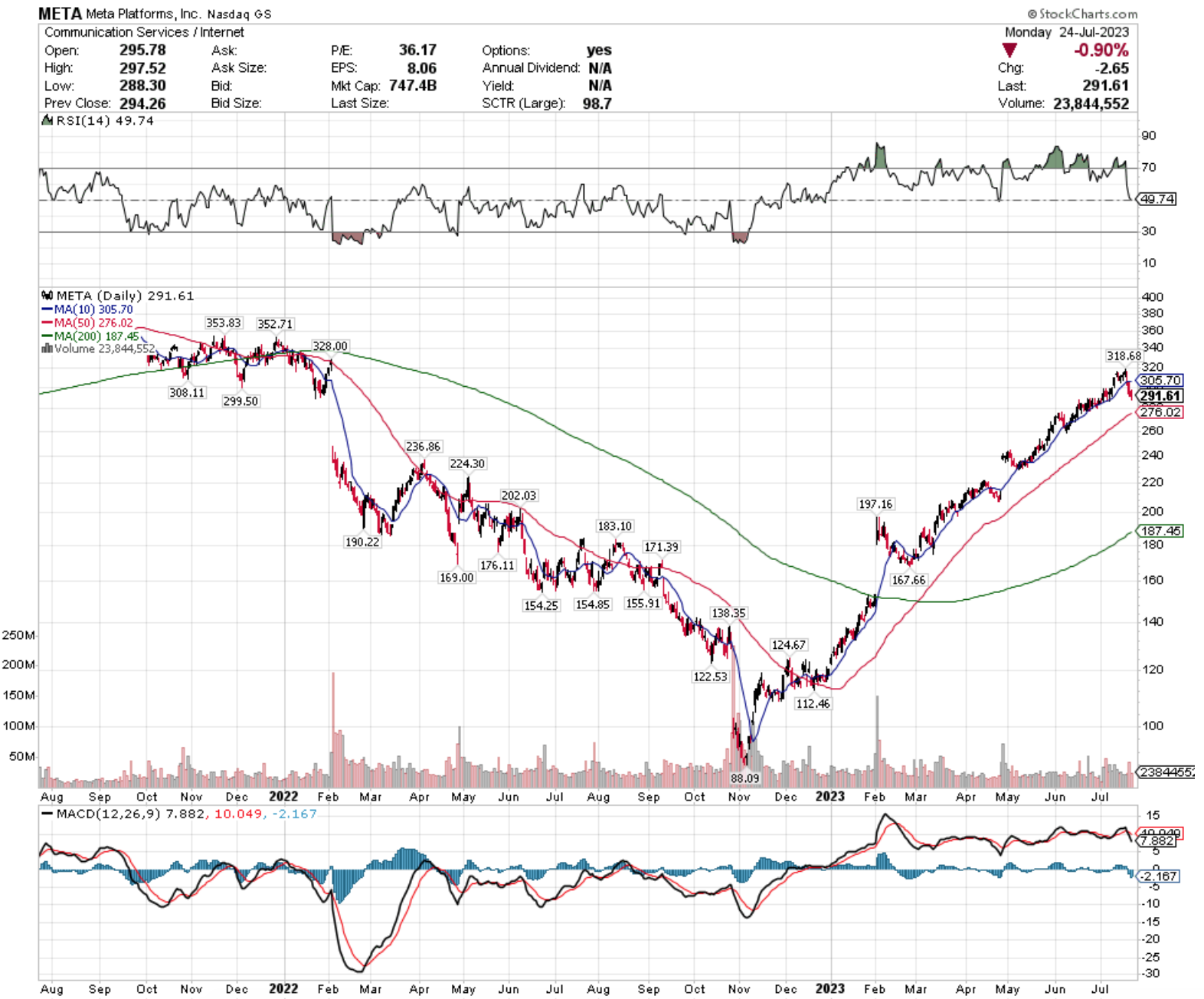The image size is (1204, 999).
Task: Click the 7.882 MACD axis tag
Action: 1157,841
